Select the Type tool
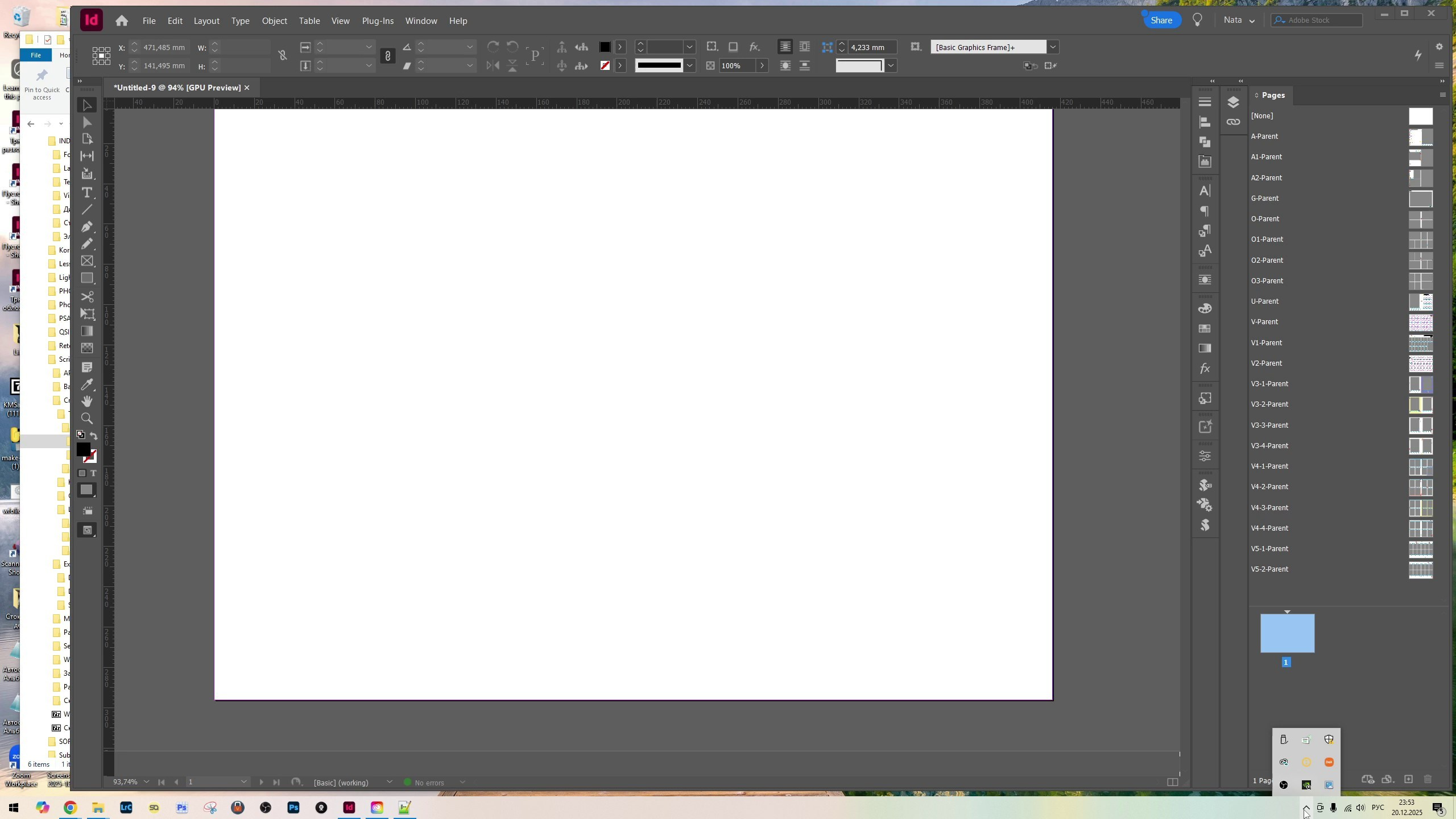 87,193
